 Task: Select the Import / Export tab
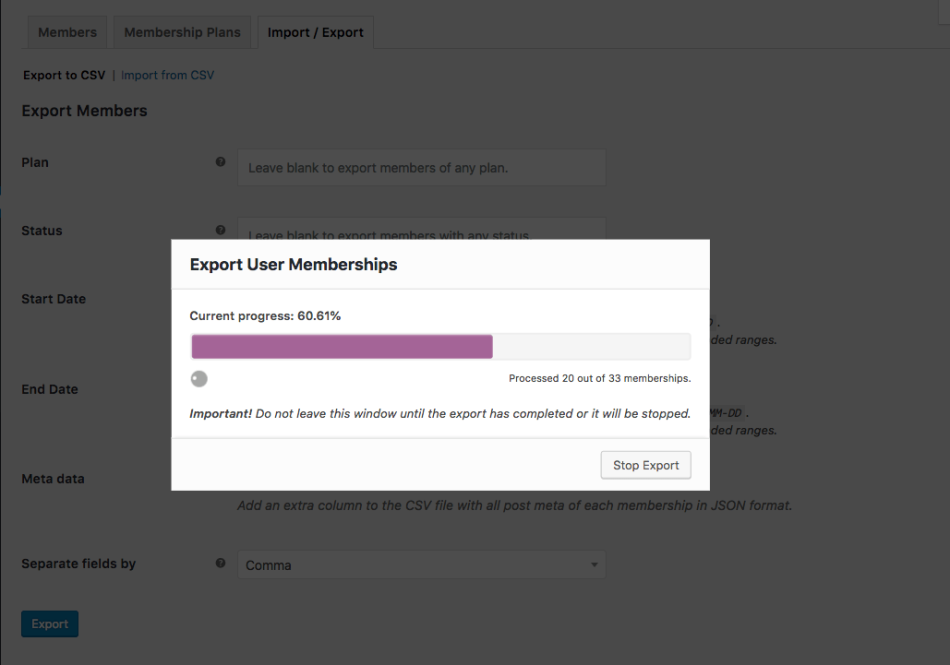click(315, 31)
